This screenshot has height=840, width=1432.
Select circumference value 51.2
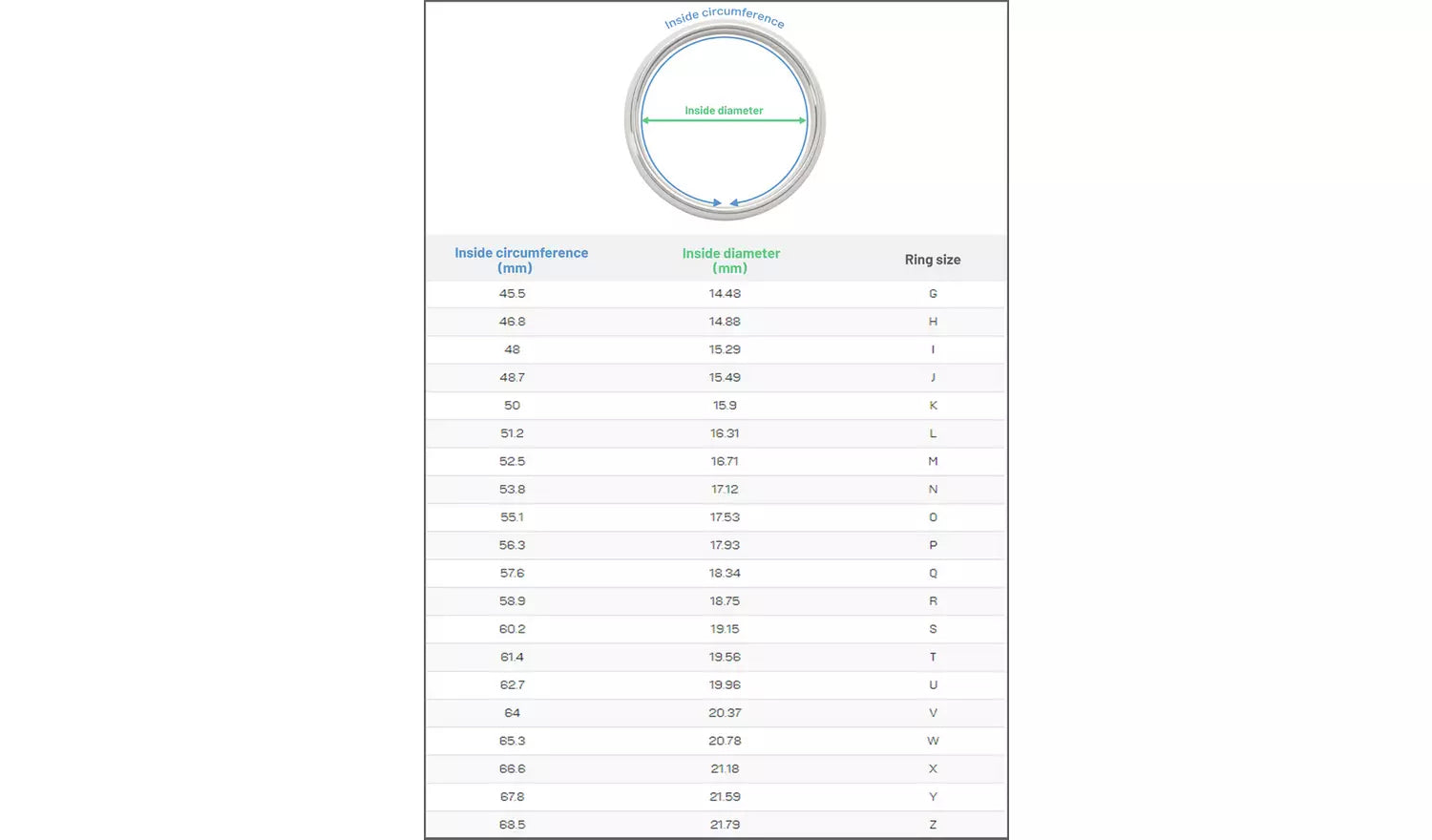tap(512, 433)
